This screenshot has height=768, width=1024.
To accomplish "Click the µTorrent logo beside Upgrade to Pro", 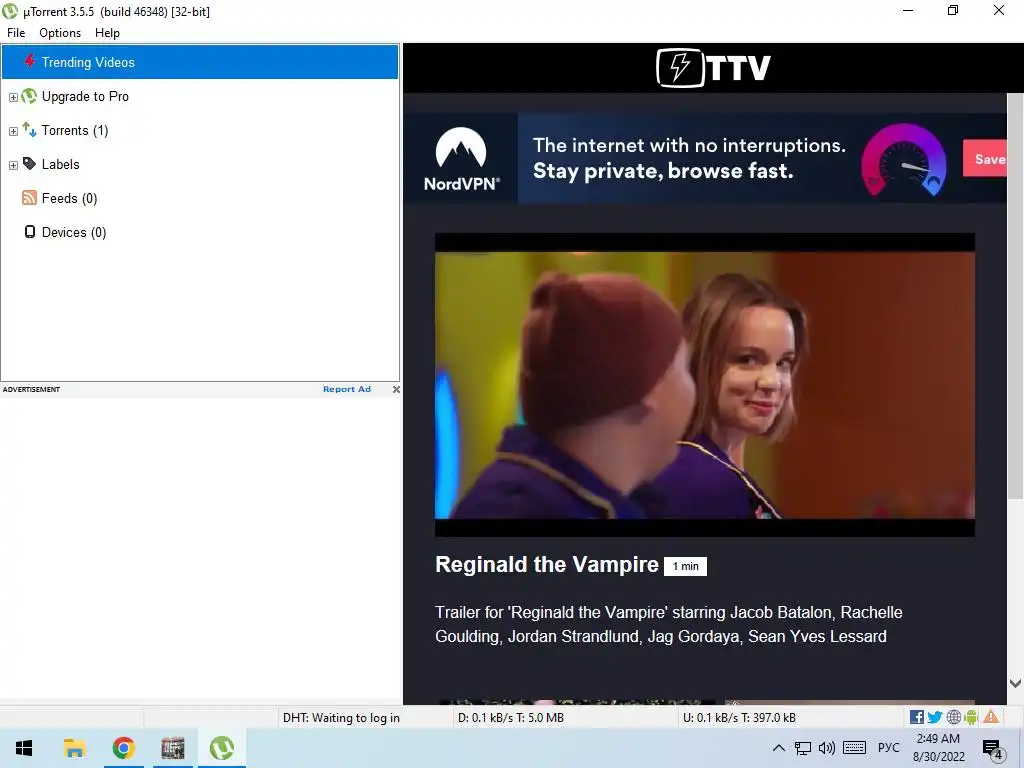I will (x=29, y=96).
